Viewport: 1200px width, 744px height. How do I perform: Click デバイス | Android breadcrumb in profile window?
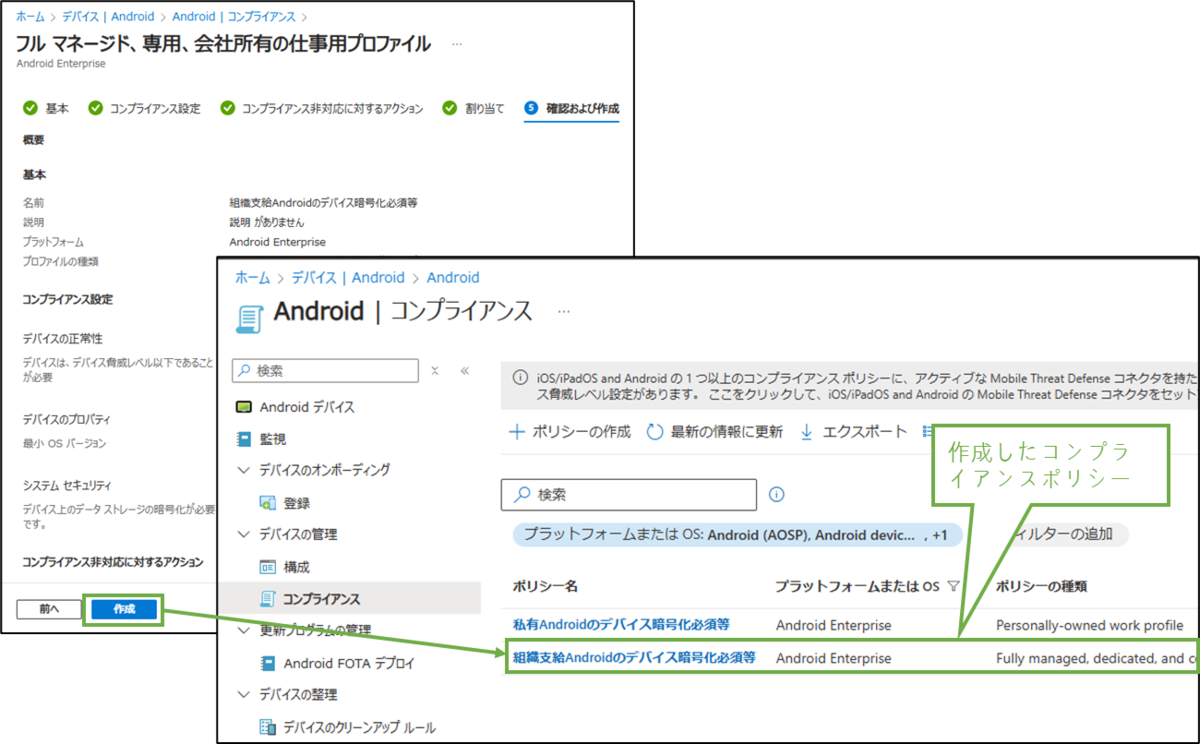pos(108,17)
